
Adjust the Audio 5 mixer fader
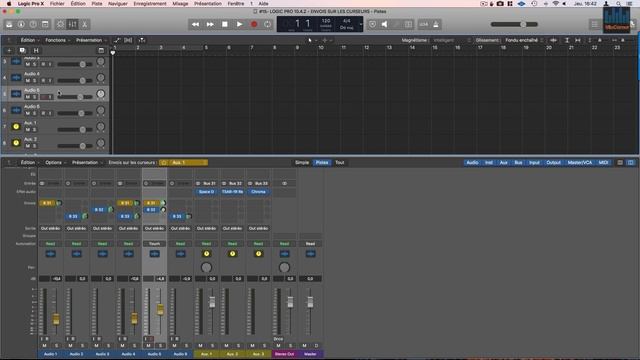(x=160, y=310)
